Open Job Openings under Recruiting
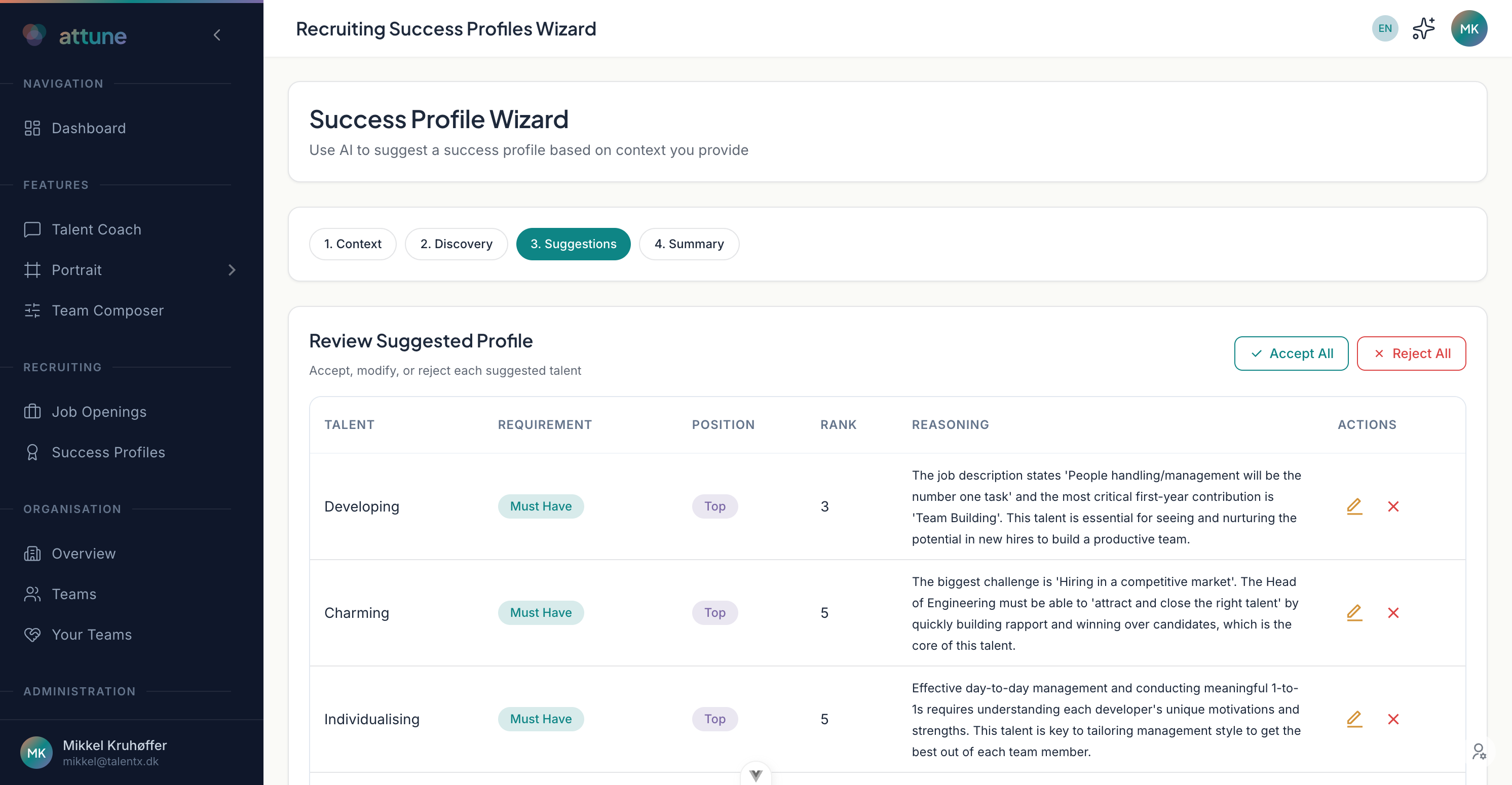The image size is (1512, 785). pyautogui.click(x=99, y=411)
